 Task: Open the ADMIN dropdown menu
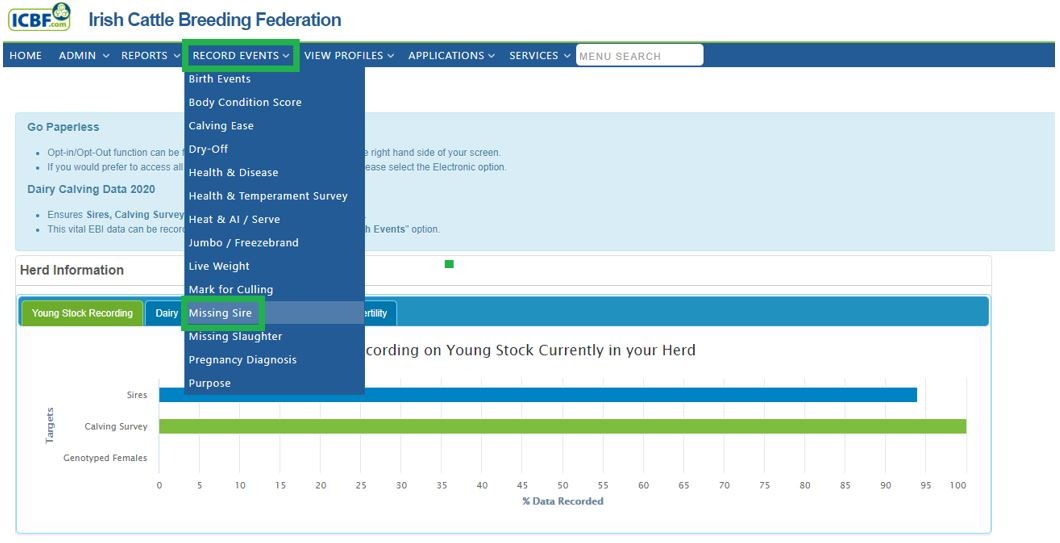84,55
